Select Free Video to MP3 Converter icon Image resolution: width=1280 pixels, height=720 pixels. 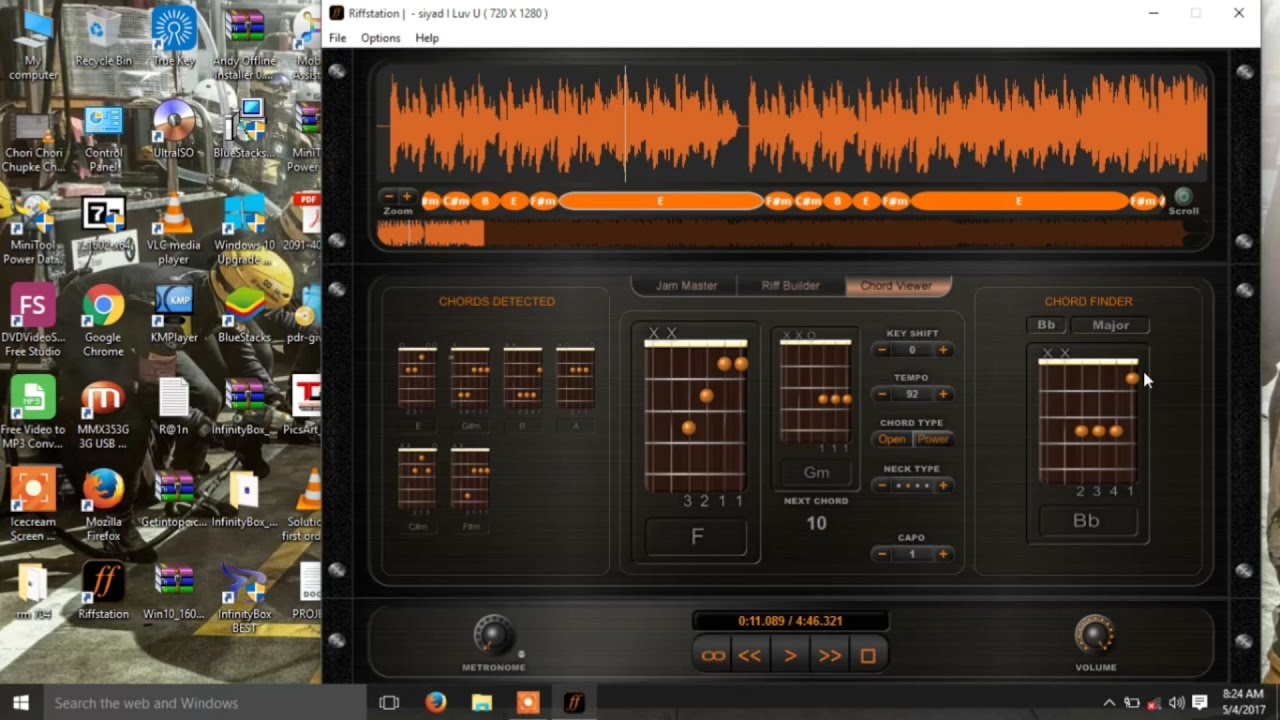click(x=33, y=414)
